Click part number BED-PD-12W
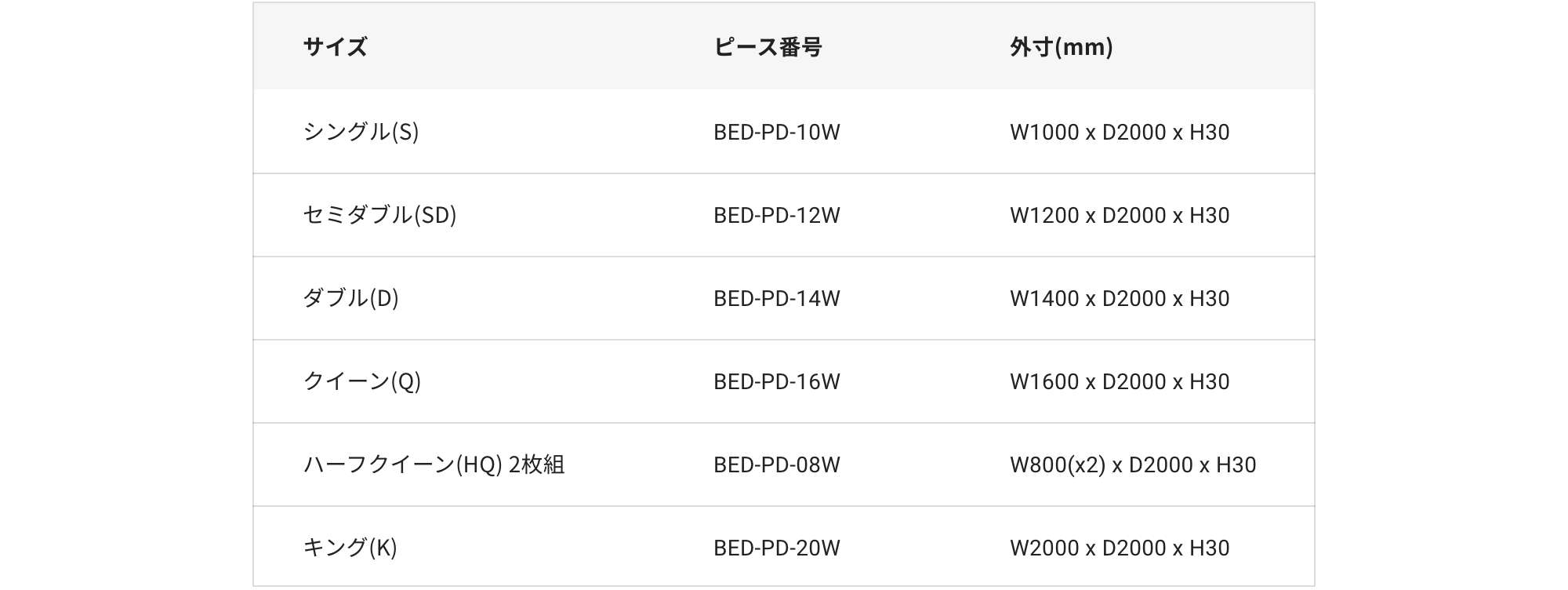This screenshot has width=1568, height=590. pyautogui.click(x=776, y=215)
